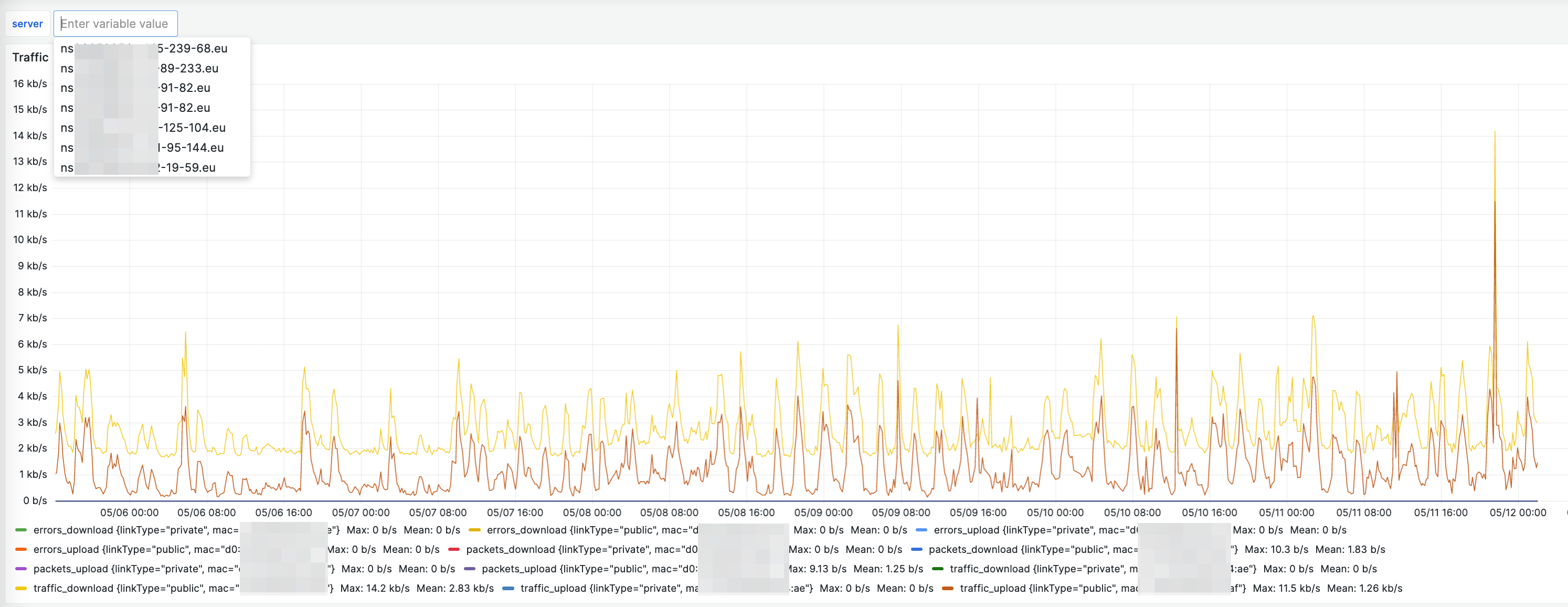Click dark green swatch of traffic_download private series
The height and width of the screenshot is (607, 1568).
[937, 569]
